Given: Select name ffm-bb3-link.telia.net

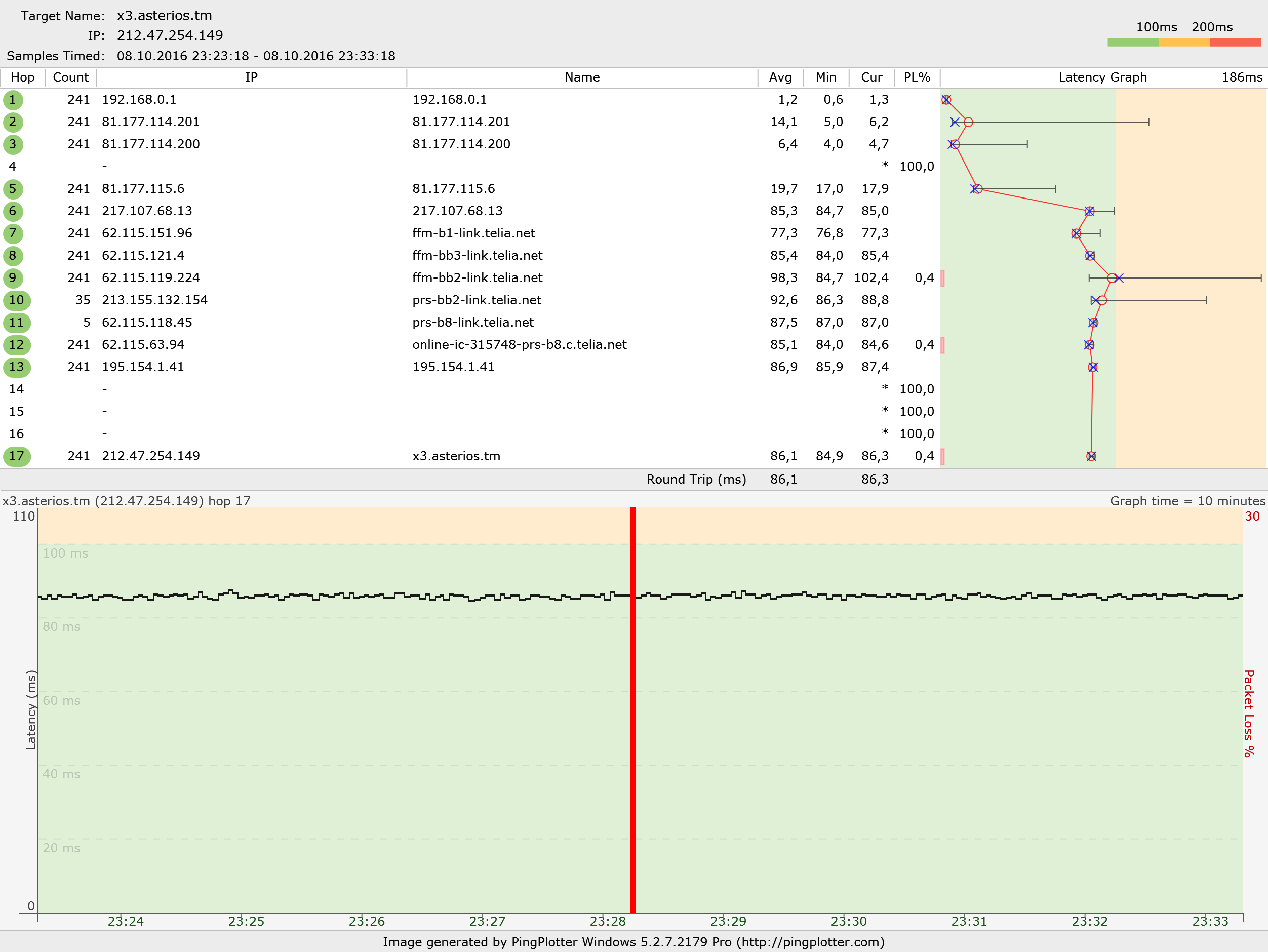Looking at the screenshot, I should pyautogui.click(x=478, y=256).
